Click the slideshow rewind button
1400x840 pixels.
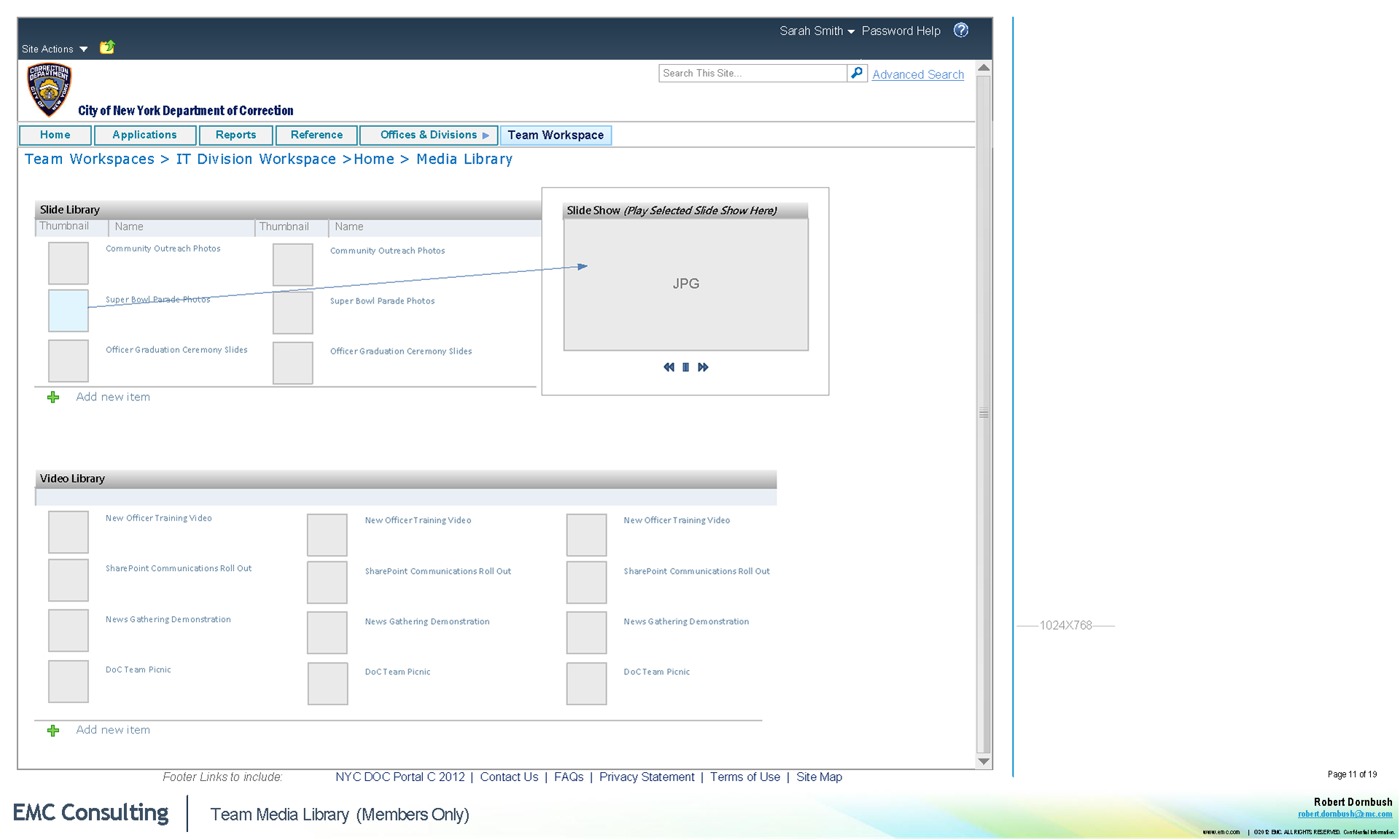click(x=669, y=367)
